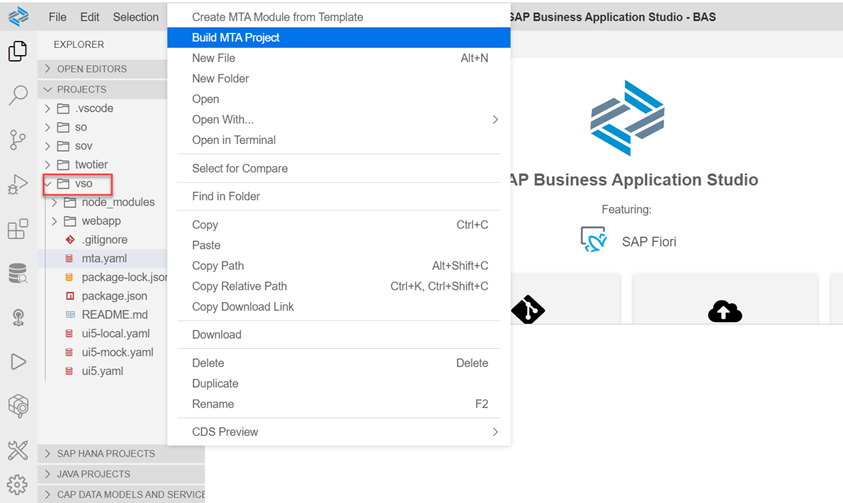The image size is (843, 503).
Task: Select New Folder in context menu
Action: click(x=339, y=78)
